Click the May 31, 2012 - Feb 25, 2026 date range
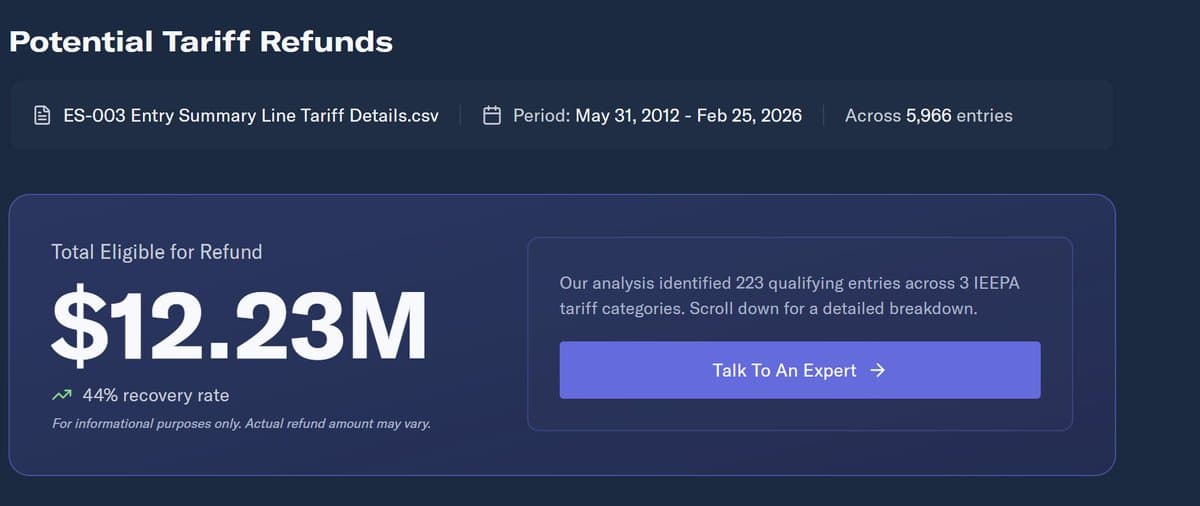Screen dimensions: 1200x506 coord(688,116)
